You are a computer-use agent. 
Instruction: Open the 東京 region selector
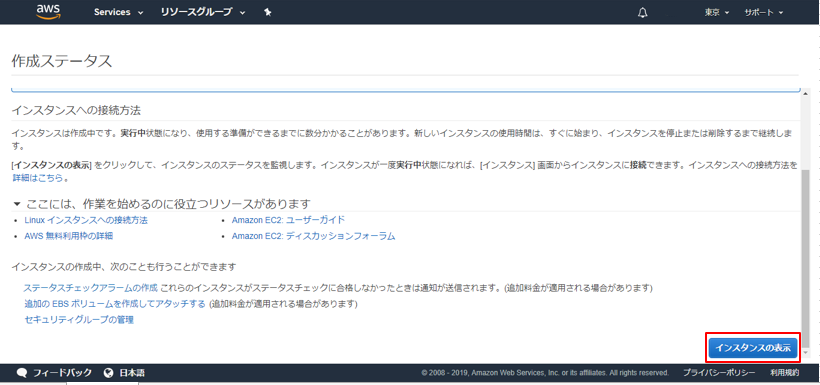[x=716, y=13]
